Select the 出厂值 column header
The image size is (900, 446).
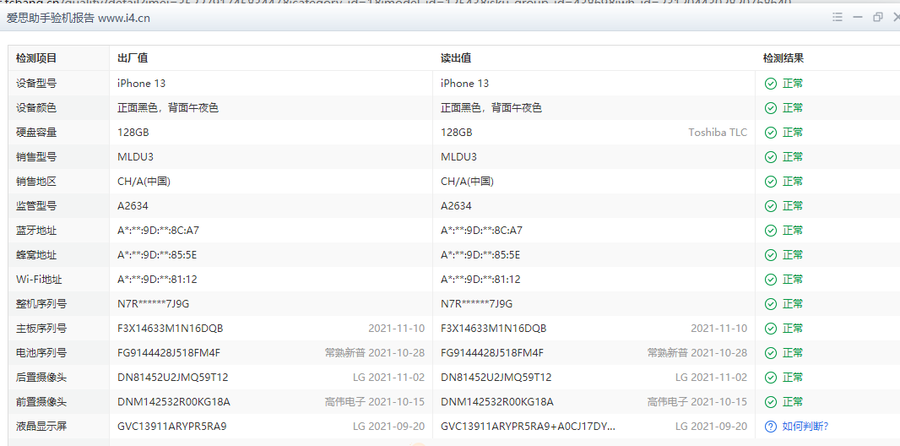click(x=133, y=59)
